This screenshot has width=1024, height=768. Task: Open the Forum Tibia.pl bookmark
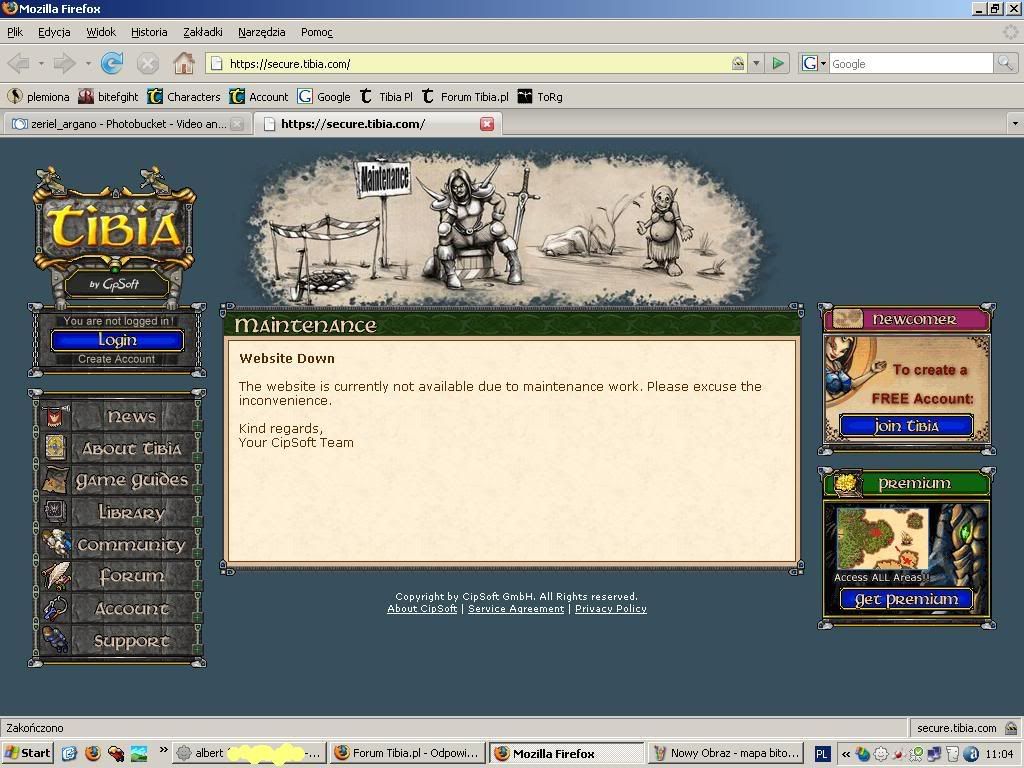click(465, 97)
